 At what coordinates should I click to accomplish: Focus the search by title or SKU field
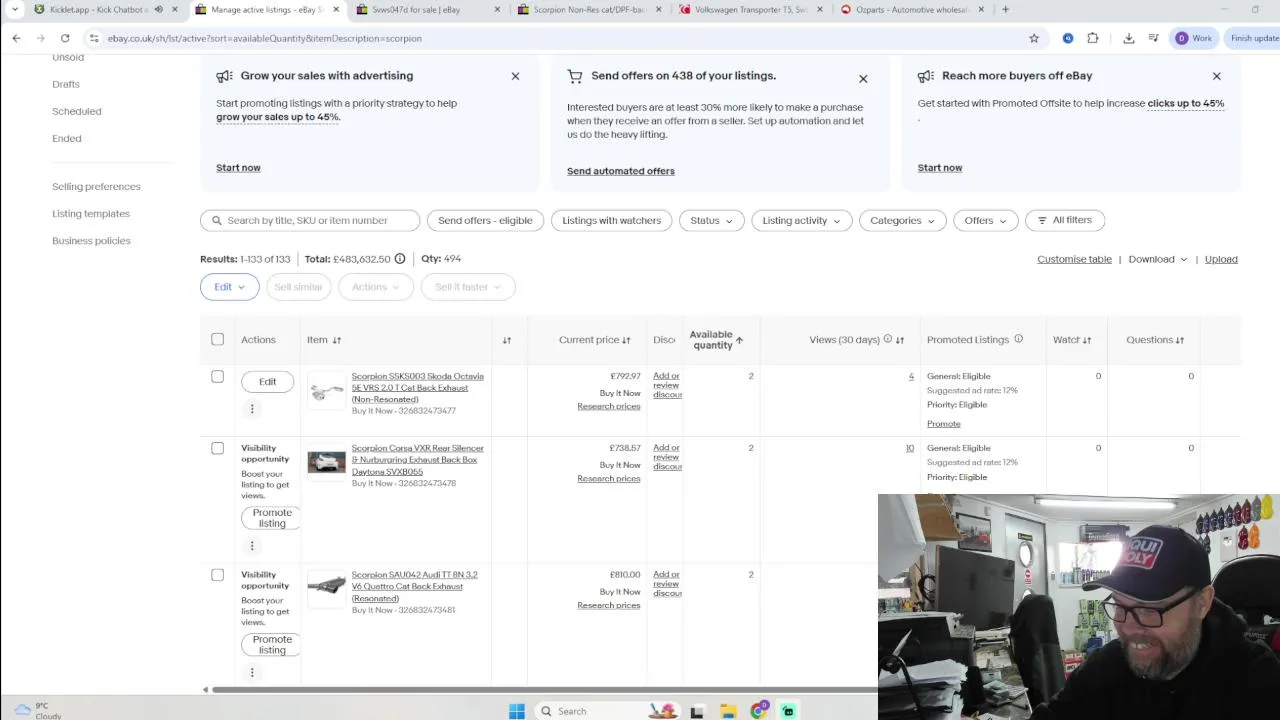click(310, 220)
